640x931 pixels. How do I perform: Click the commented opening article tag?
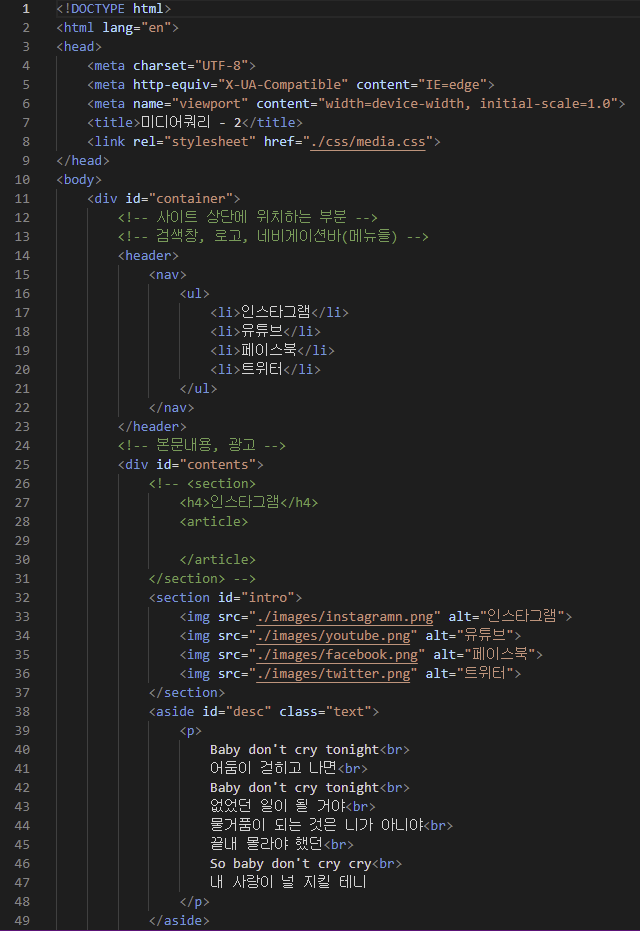click(214, 522)
